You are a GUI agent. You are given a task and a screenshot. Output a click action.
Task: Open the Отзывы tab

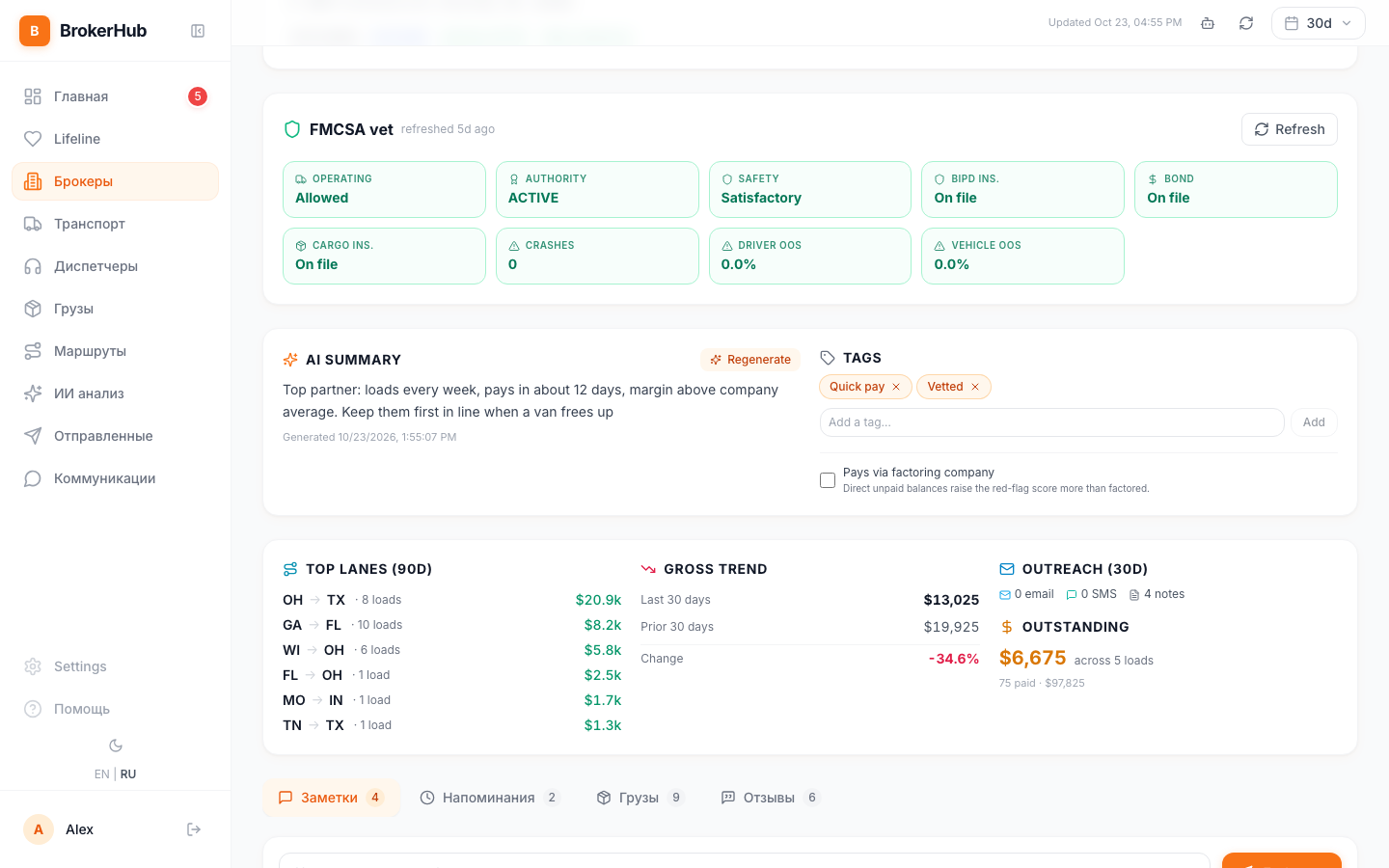click(770, 798)
